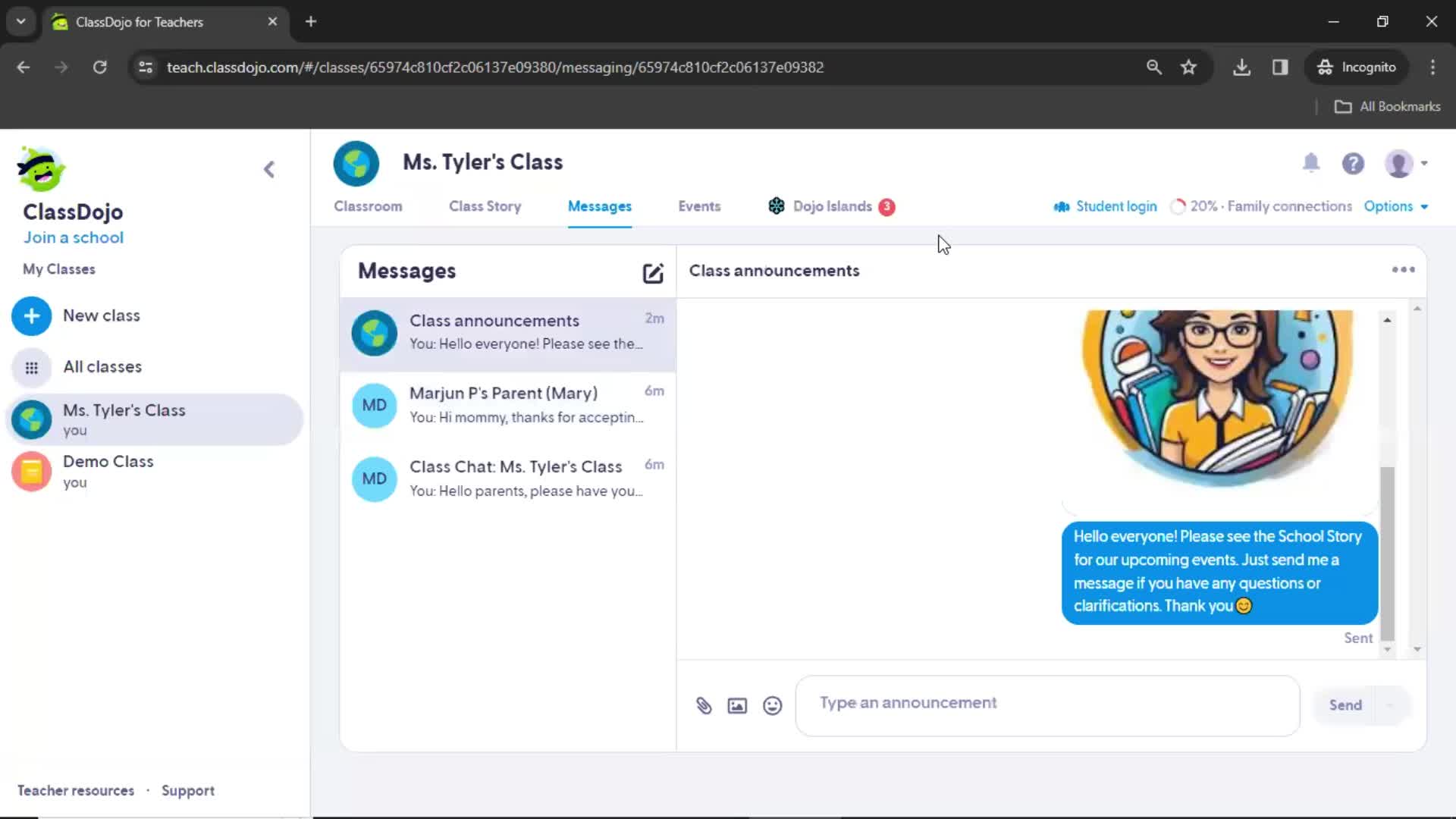The height and width of the screenshot is (819, 1456).
Task: Close the ClassDojo for Teachers tab
Action: click(272, 21)
